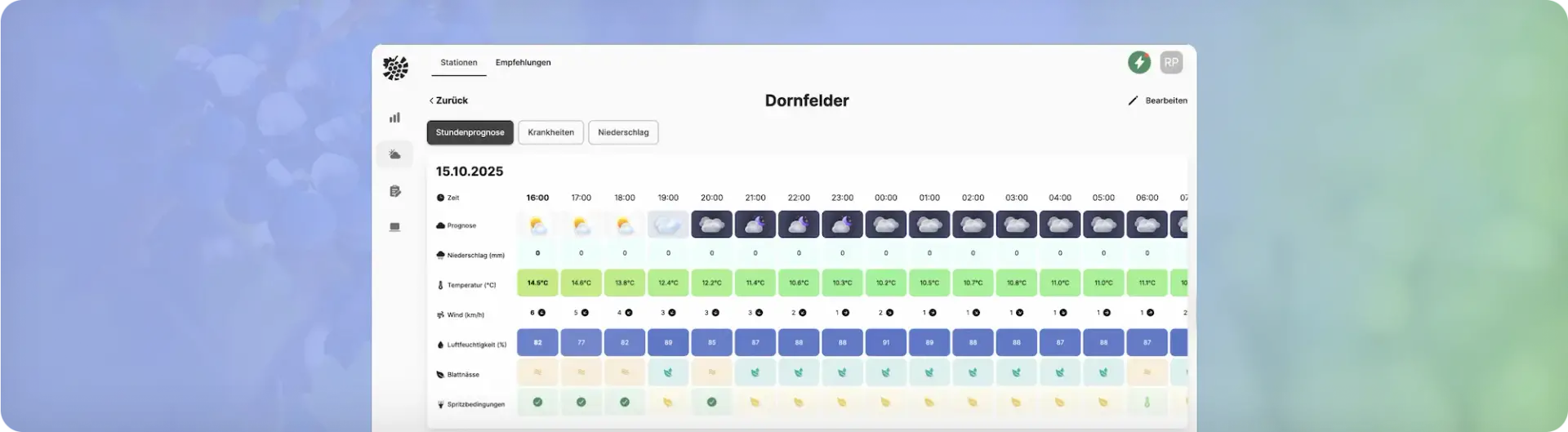The image size is (1568, 432).
Task: Click the 16:00 partly sunny forecast icon
Action: (x=537, y=225)
